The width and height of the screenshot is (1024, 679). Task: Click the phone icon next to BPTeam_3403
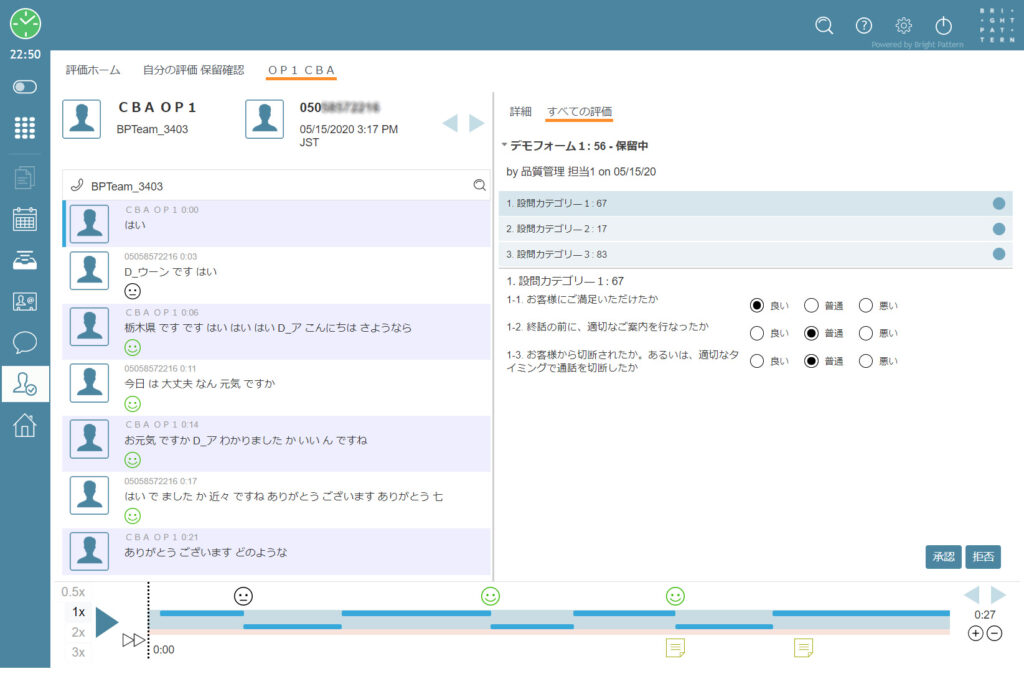pyautogui.click(x=77, y=185)
